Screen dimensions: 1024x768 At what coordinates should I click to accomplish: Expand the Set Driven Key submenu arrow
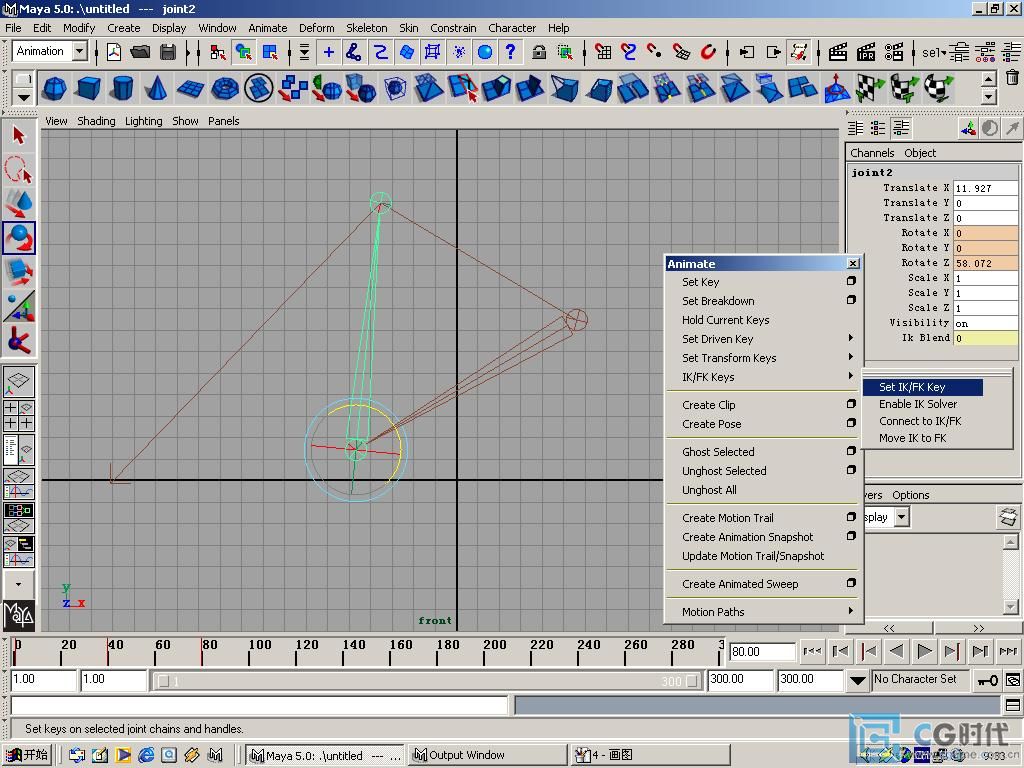point(850,338)
